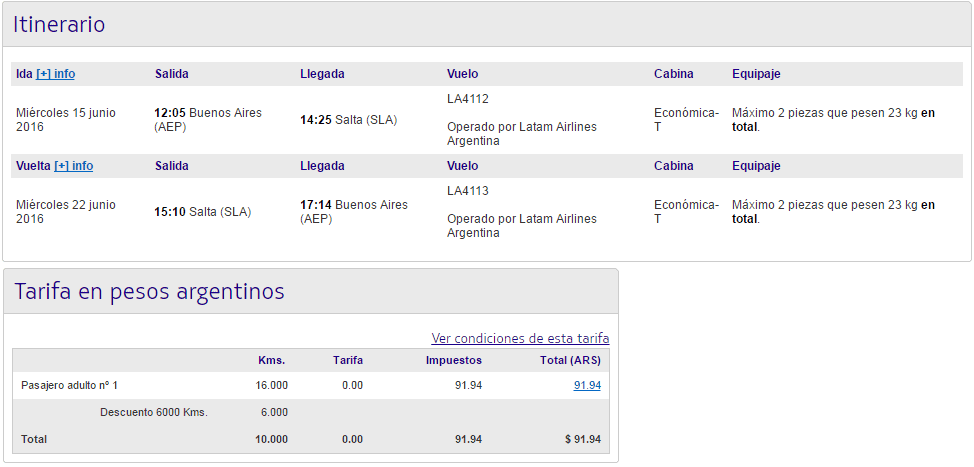
Task: Open Ver condiciones de esta tarifa link
Action: tap(520, 338)
